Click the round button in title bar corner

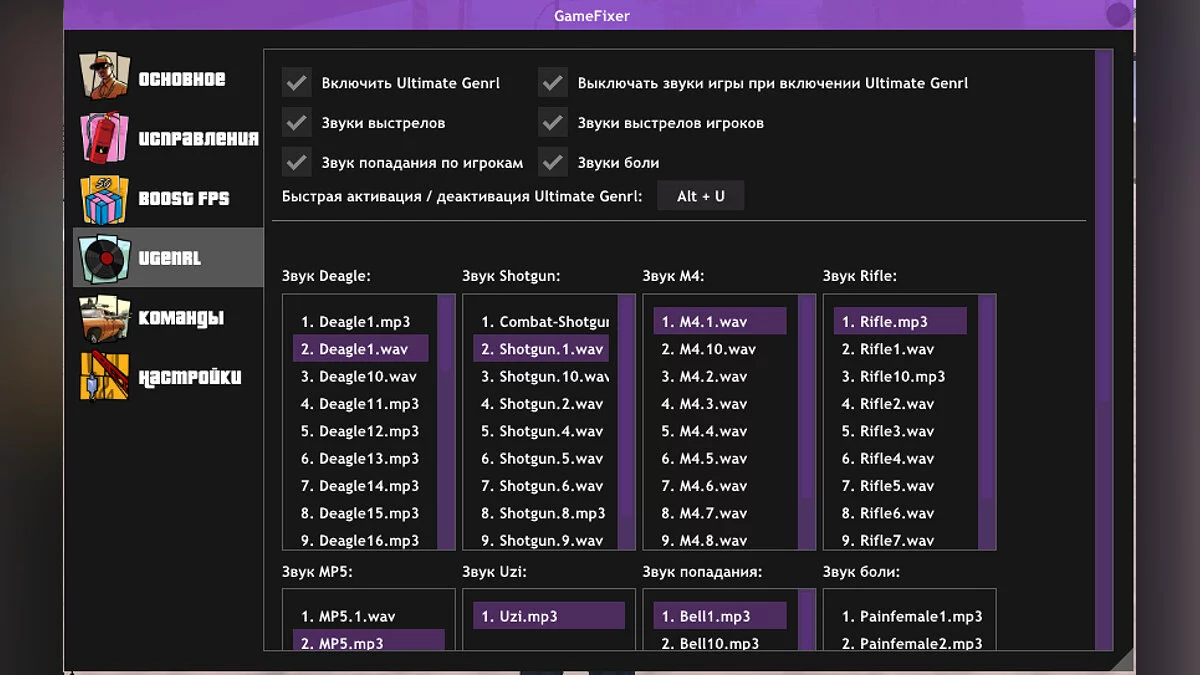pyautogui.click(x=1118, y=15)
